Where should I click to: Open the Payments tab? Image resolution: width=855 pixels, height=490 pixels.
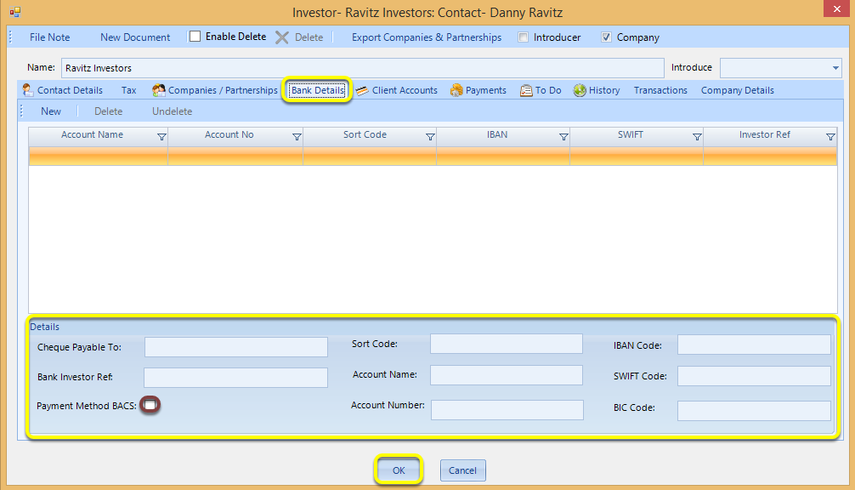pos(478,90)
